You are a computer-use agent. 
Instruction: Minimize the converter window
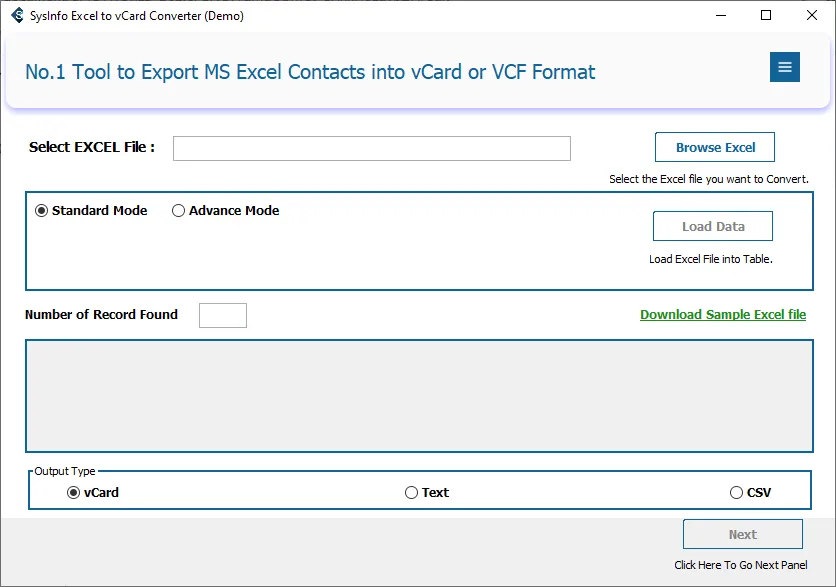coord(720,15)
